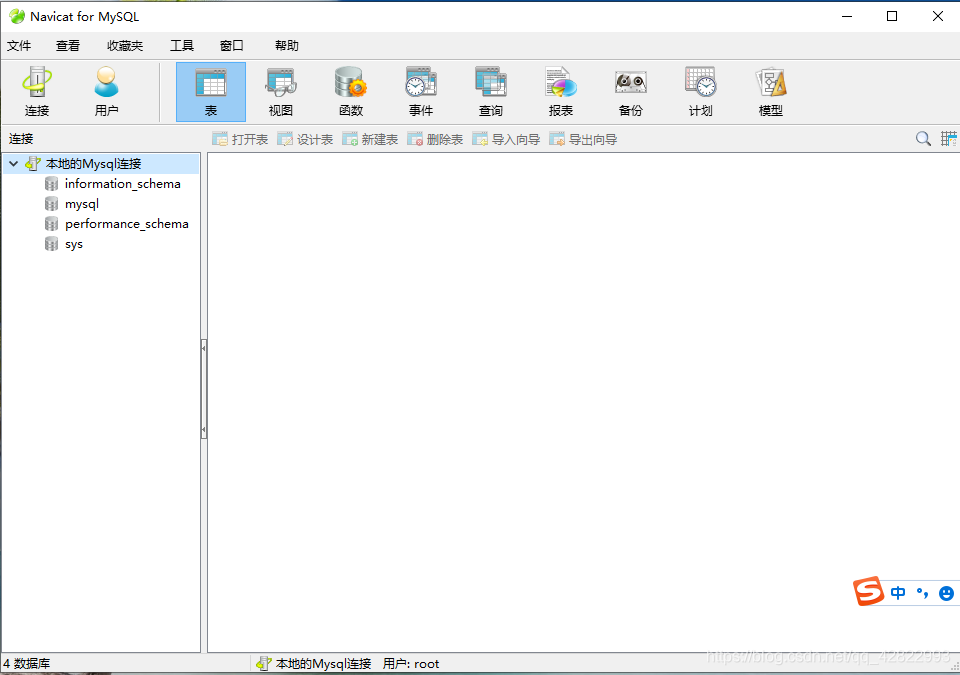Screen dimensions: 960x675
Task: Click the Navicat logo in title bar
Action: point(17,17)
